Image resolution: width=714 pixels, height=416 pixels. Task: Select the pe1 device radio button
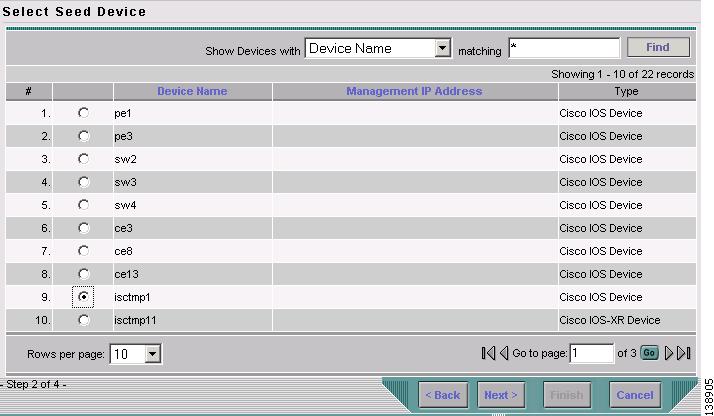coord(83,112)
